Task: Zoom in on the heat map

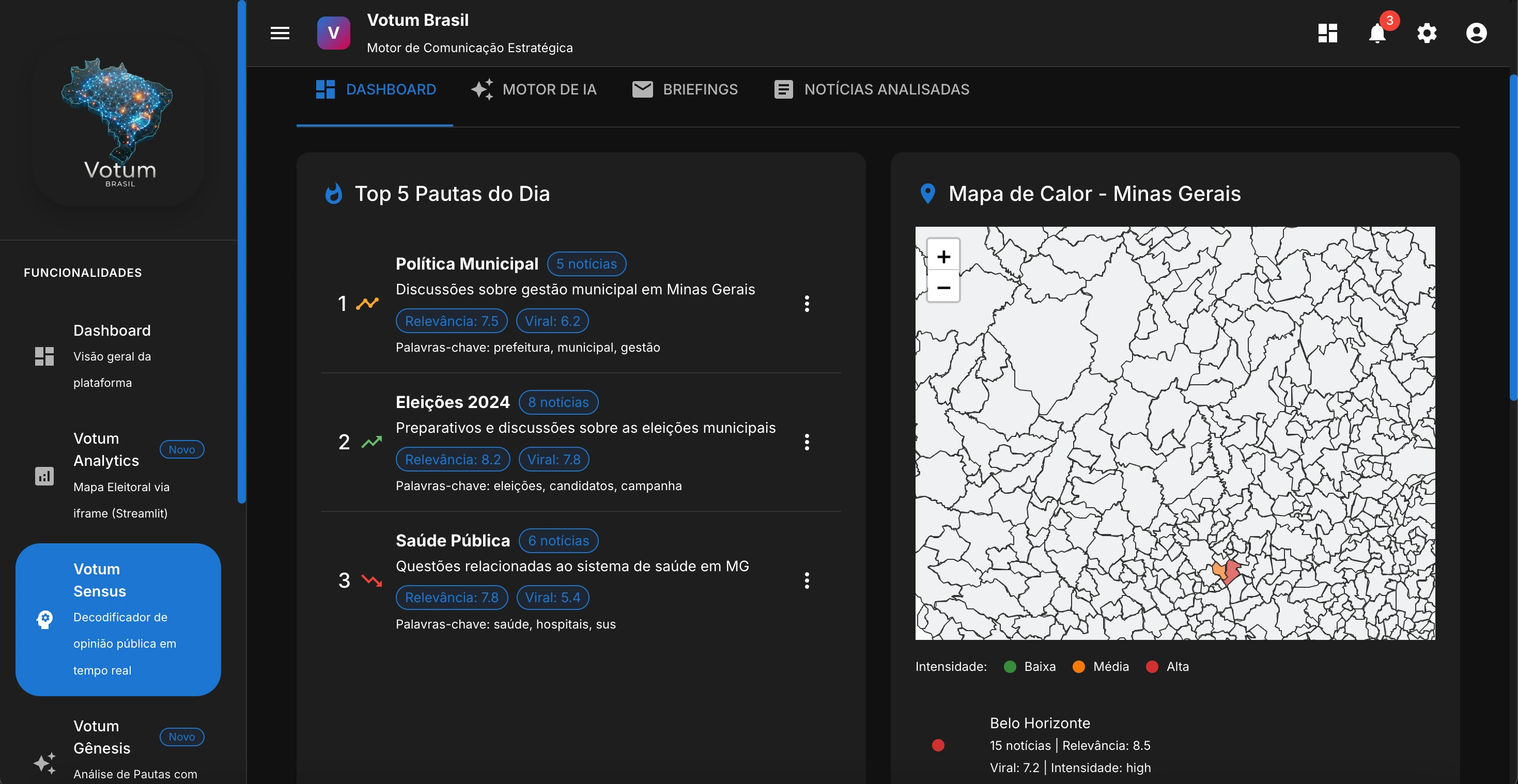Action: point(943,257)
